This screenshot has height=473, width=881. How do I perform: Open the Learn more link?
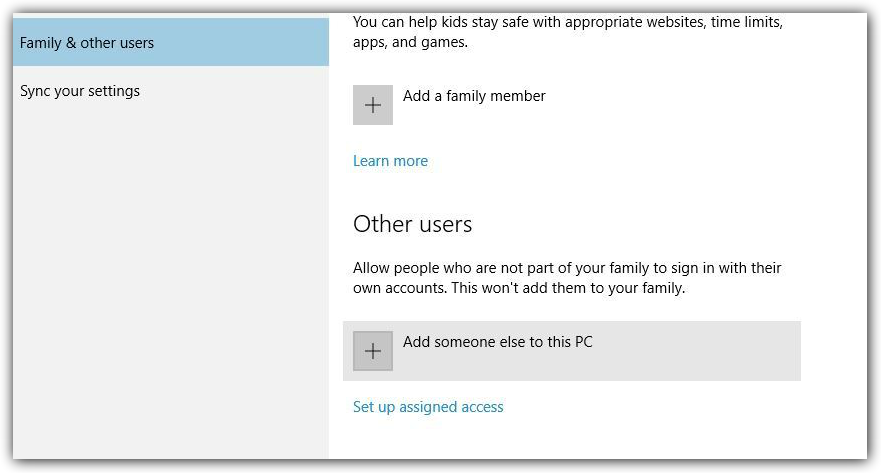390,161
